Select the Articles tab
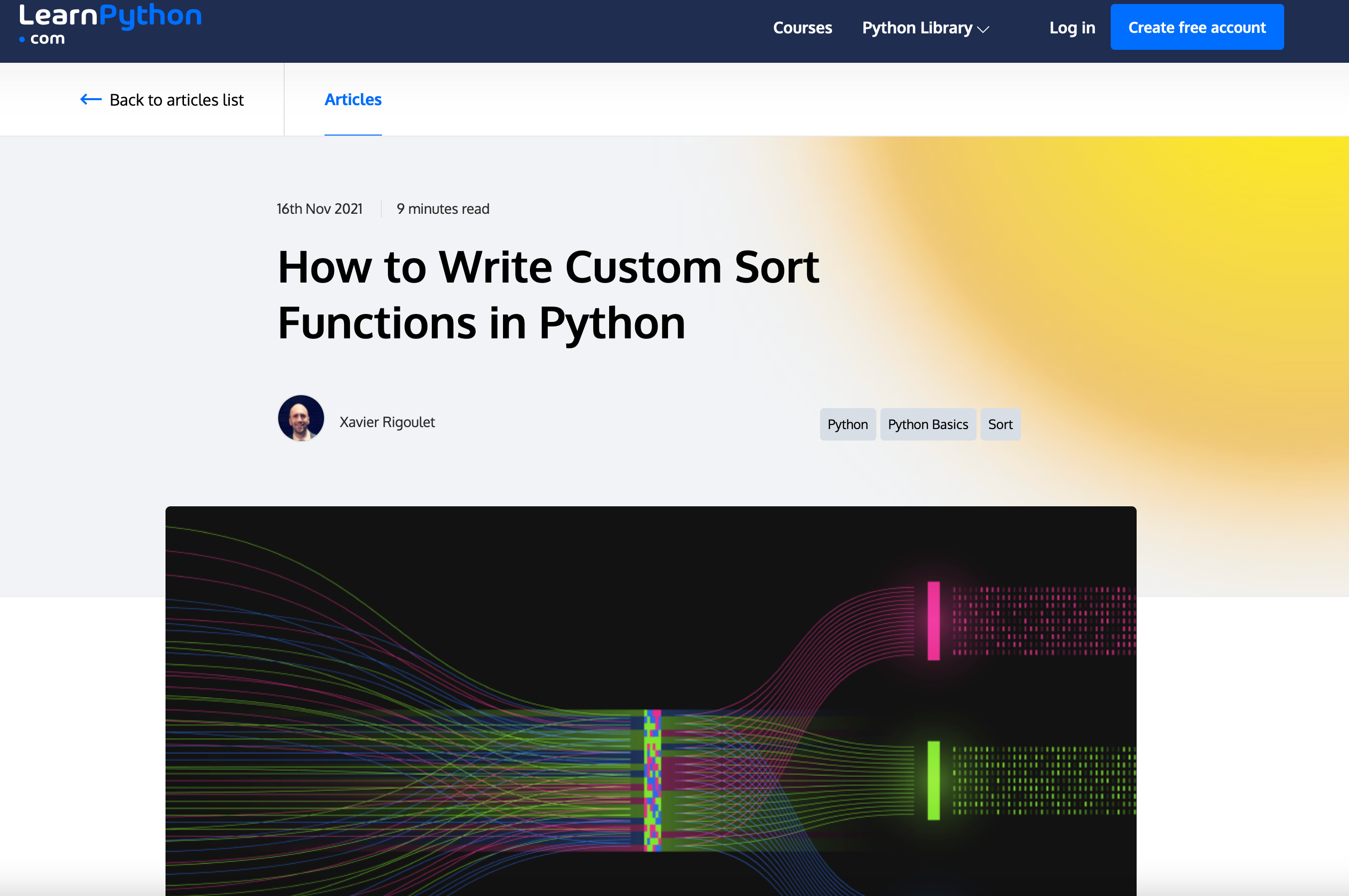 (352, 100)
